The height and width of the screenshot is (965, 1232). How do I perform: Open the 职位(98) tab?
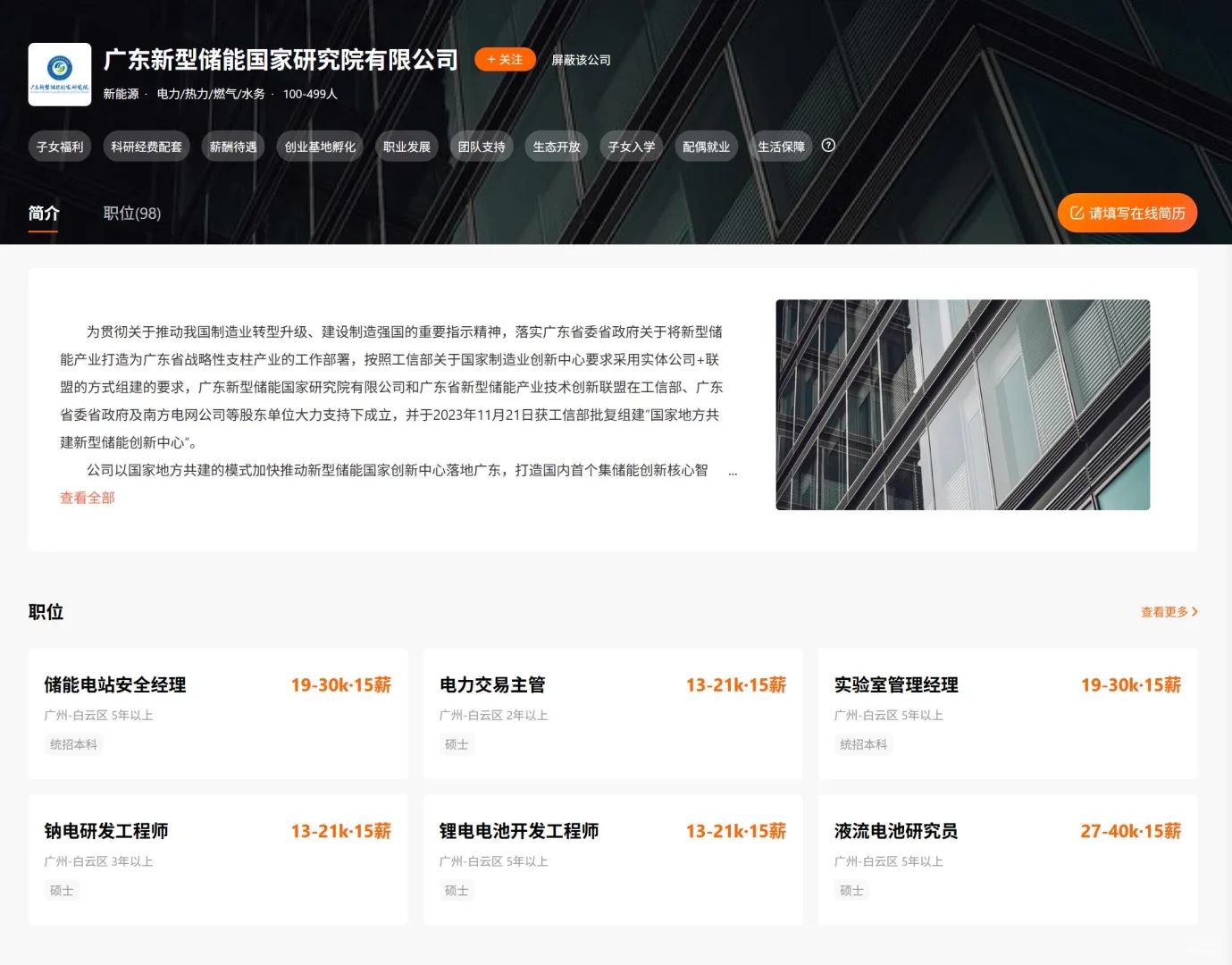[132, 214]
